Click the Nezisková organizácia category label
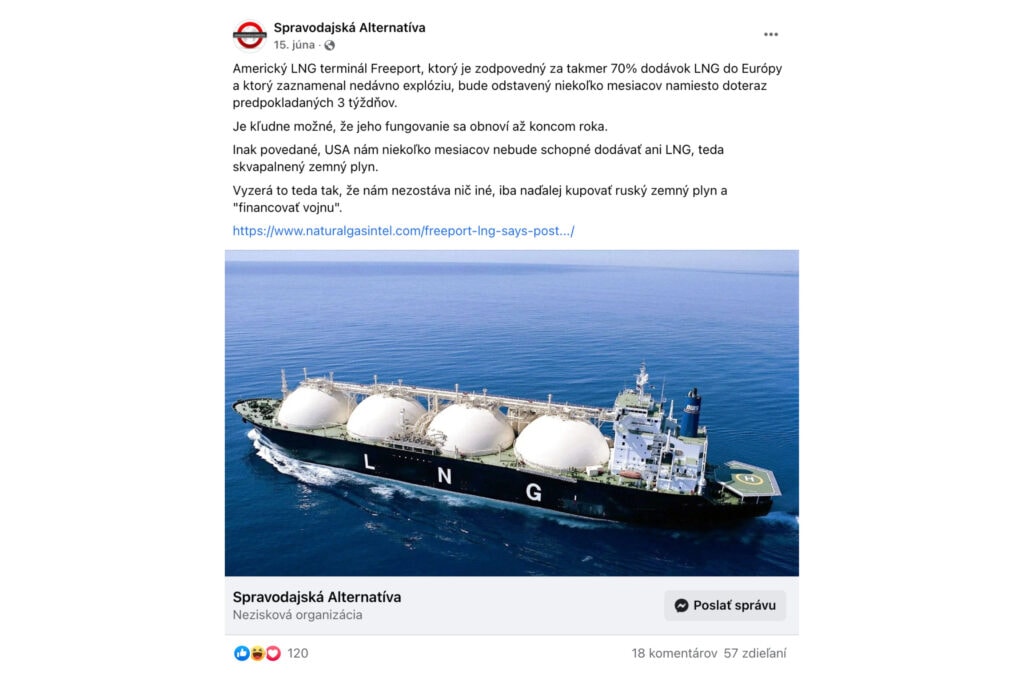Image resolution: width=1024 pixels, height=681 pixels. point(297,615)
